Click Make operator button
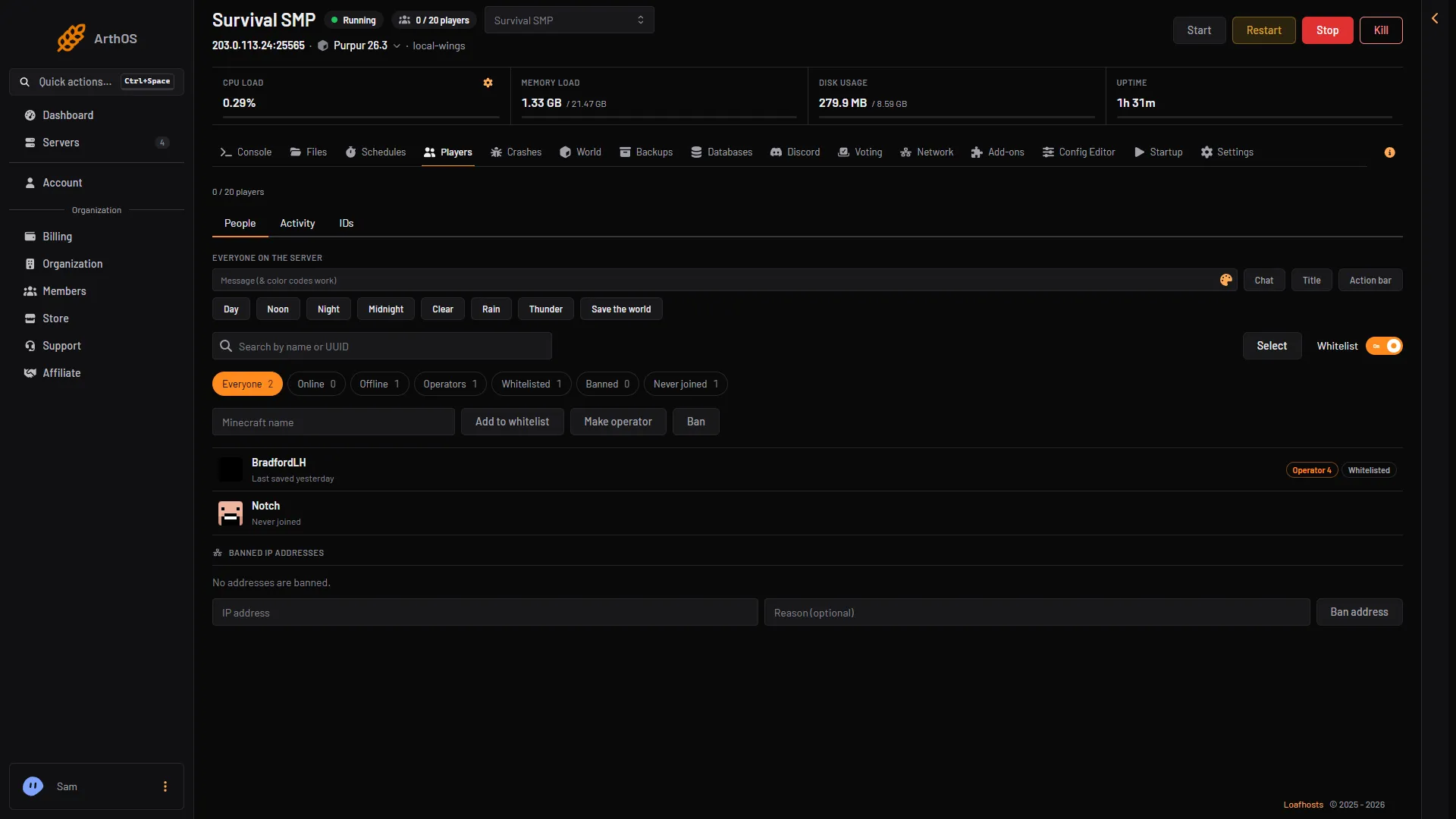The height and width of the screenshot is (819, 1456). pos(618,422)
